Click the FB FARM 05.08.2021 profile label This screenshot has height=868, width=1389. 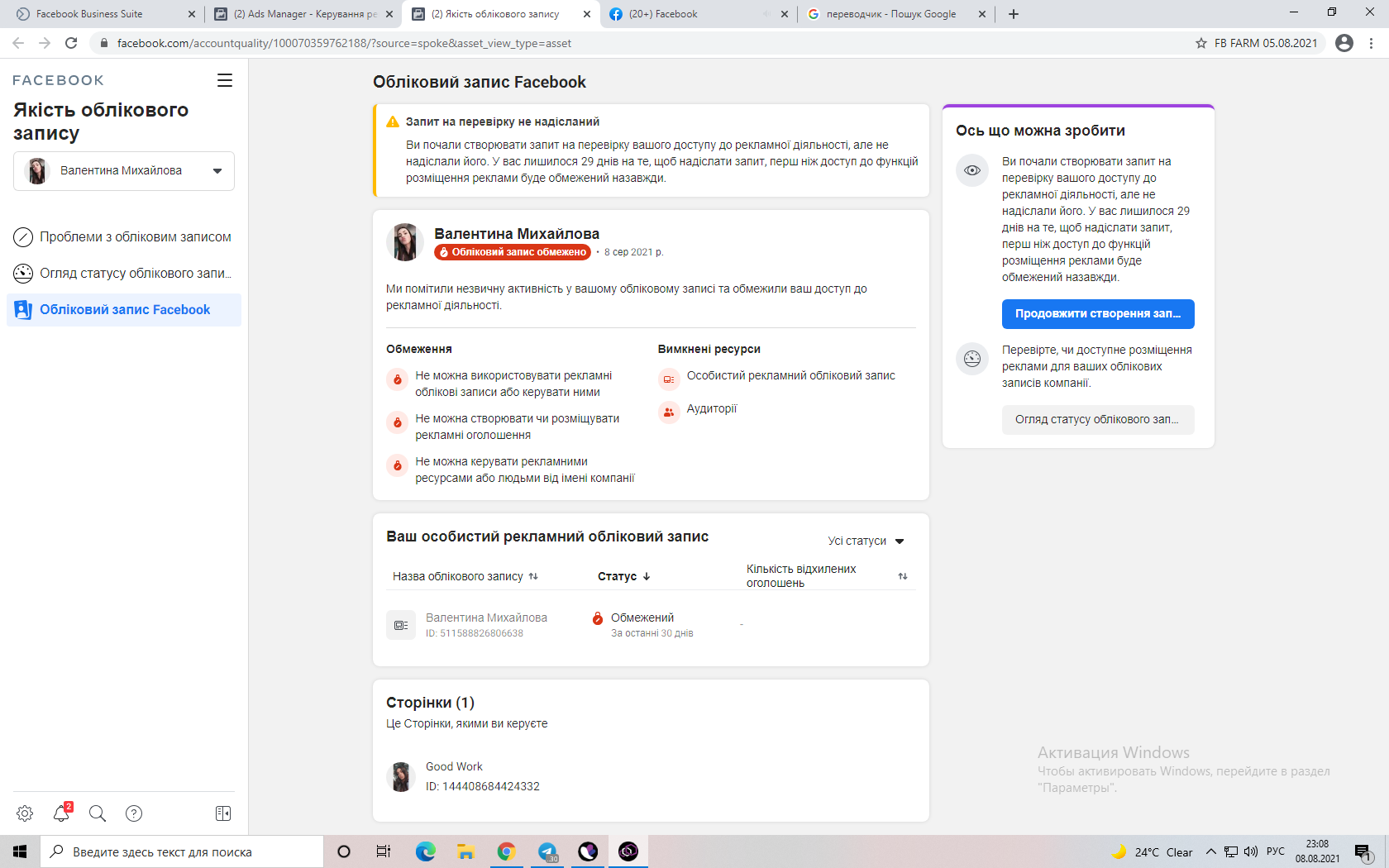point(1266,43)
